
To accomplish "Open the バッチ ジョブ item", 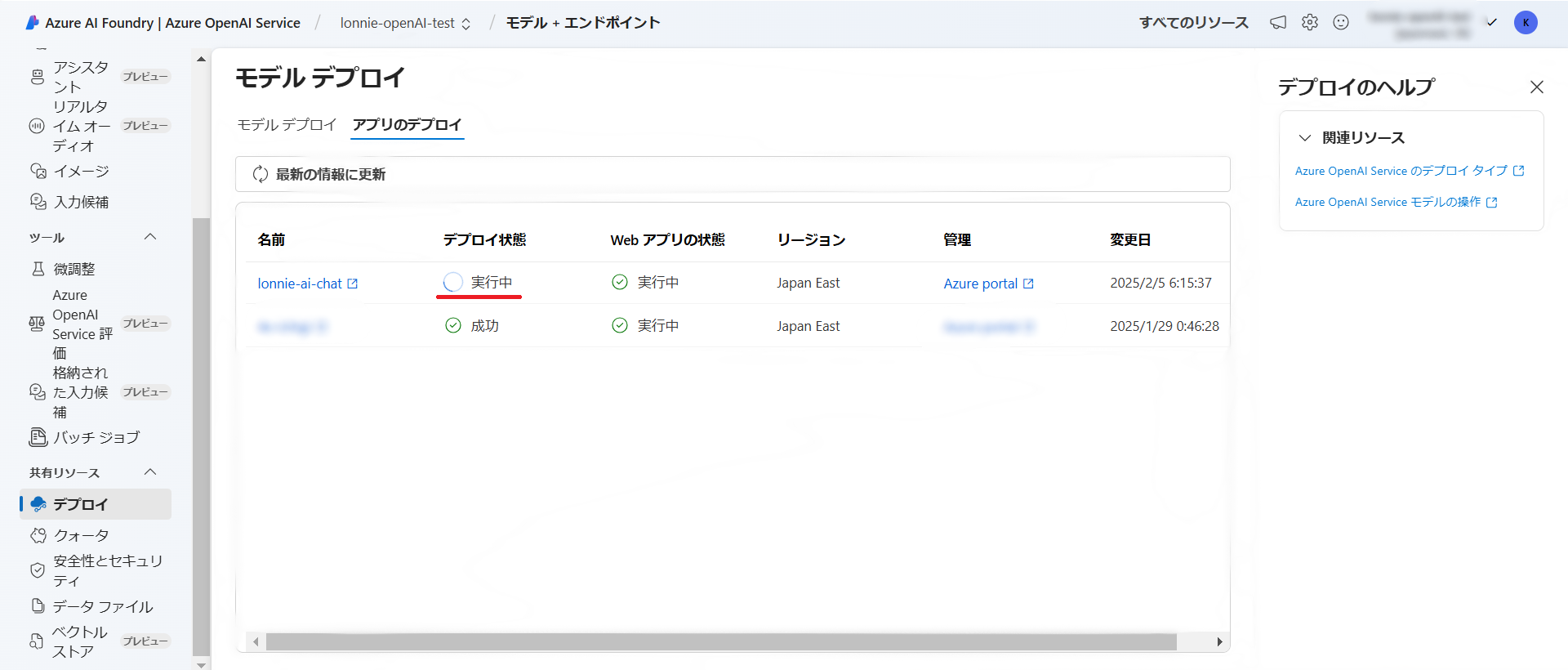I will click(x=96, y=437).
